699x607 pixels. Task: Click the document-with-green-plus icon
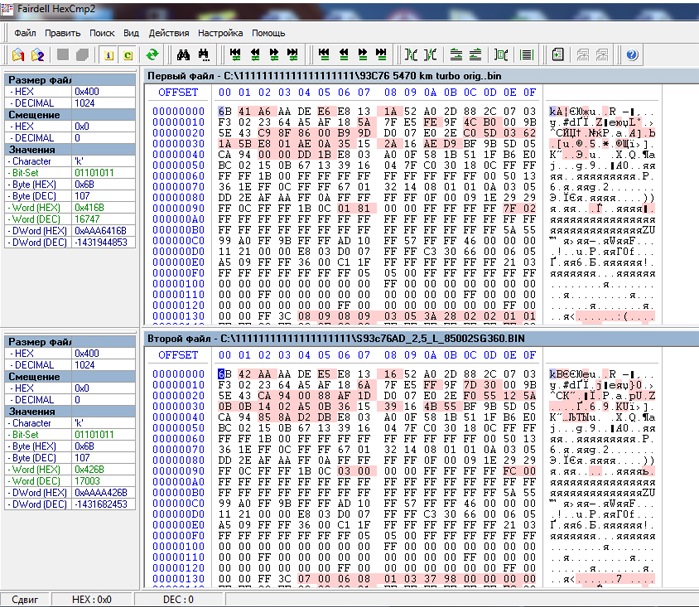[x=558, y=55]
